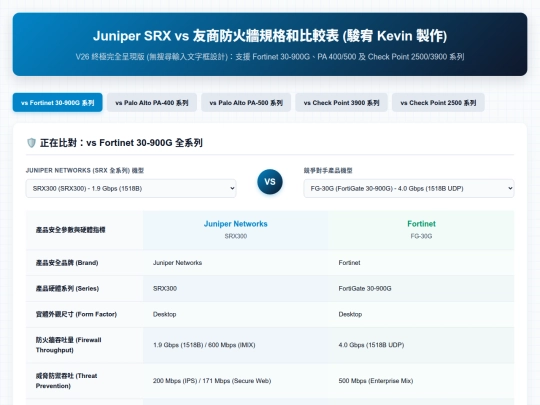Click the Threat Prevention row label
This screenshot has width=540, height=405.
tap(84, 381)
